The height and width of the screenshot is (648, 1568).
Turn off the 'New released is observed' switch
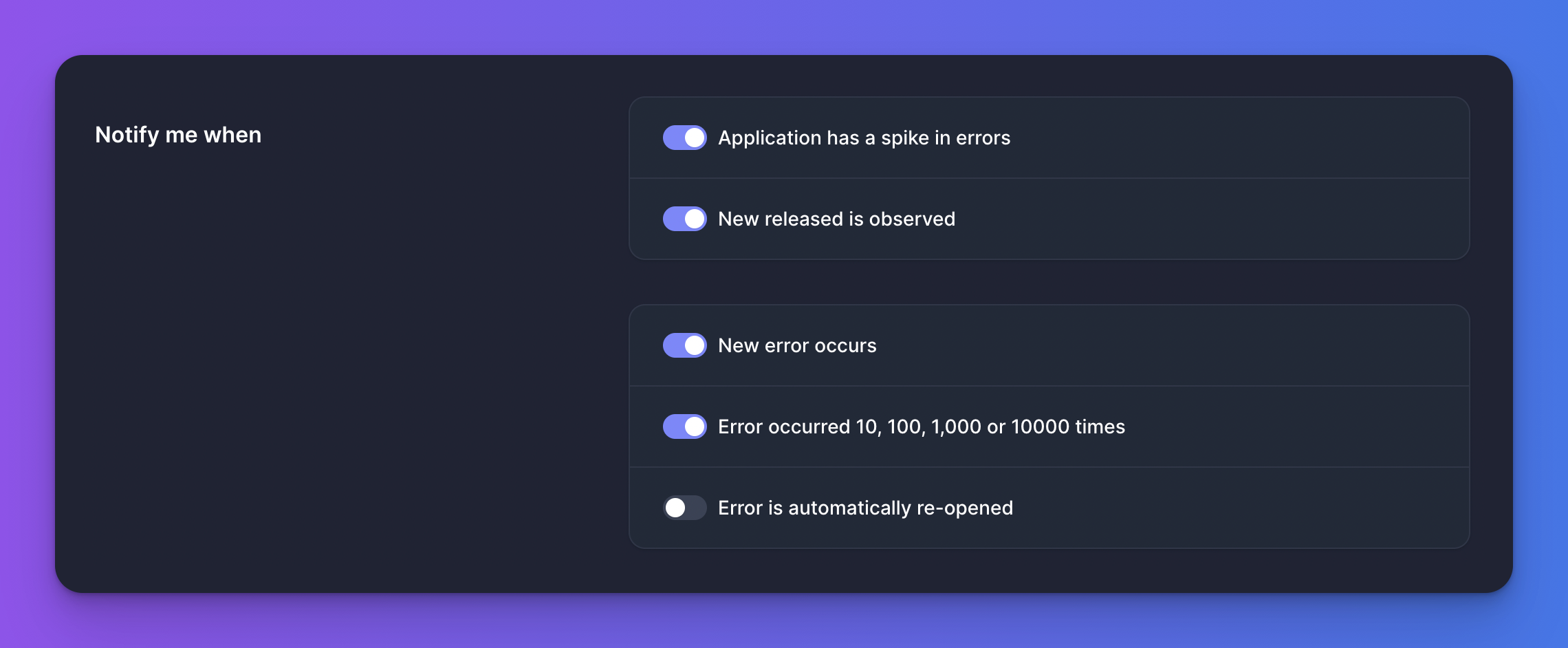click(x=684, y=219)
